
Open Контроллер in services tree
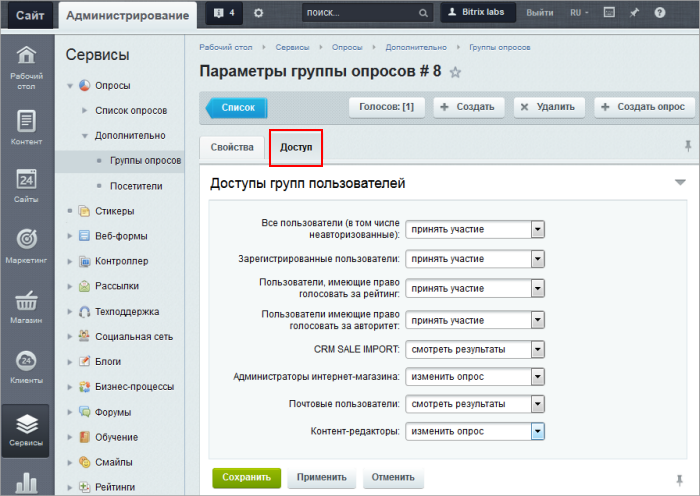pyautogui.click(x=121, y=261)
